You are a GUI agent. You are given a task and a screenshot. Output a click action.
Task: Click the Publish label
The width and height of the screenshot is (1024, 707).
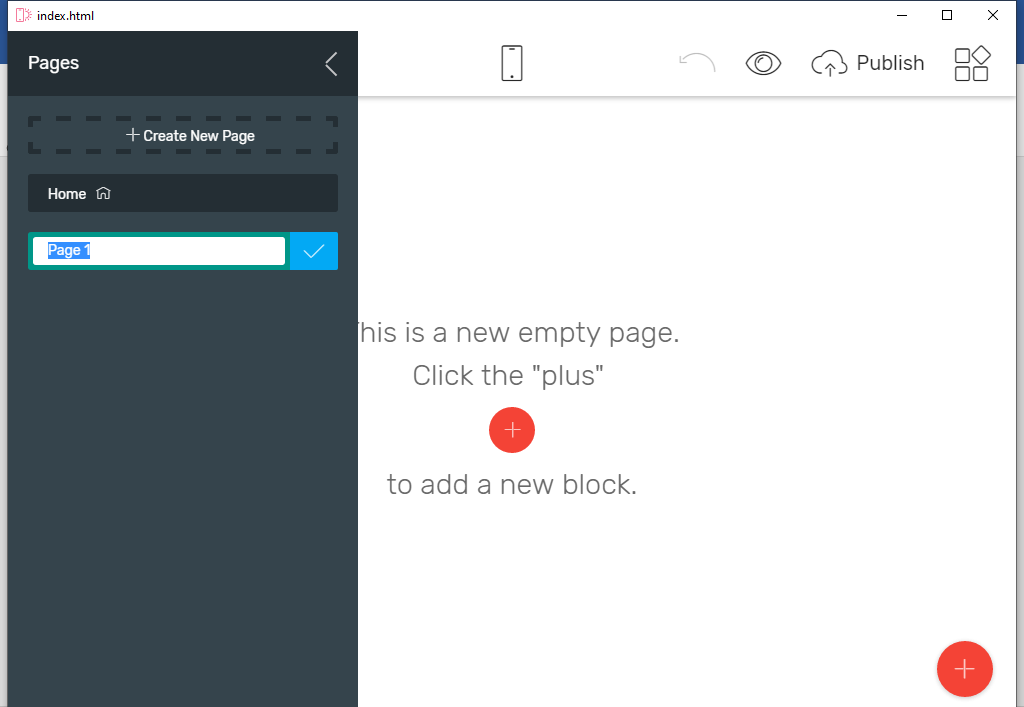point(890,63)
